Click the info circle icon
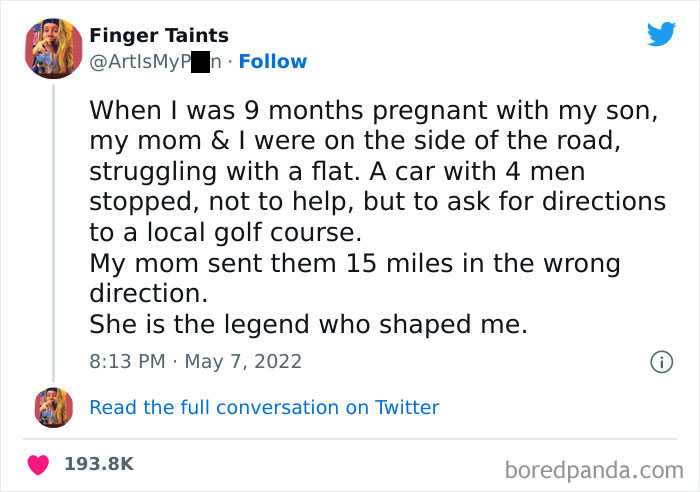700x492 pixels. point(660,362)
